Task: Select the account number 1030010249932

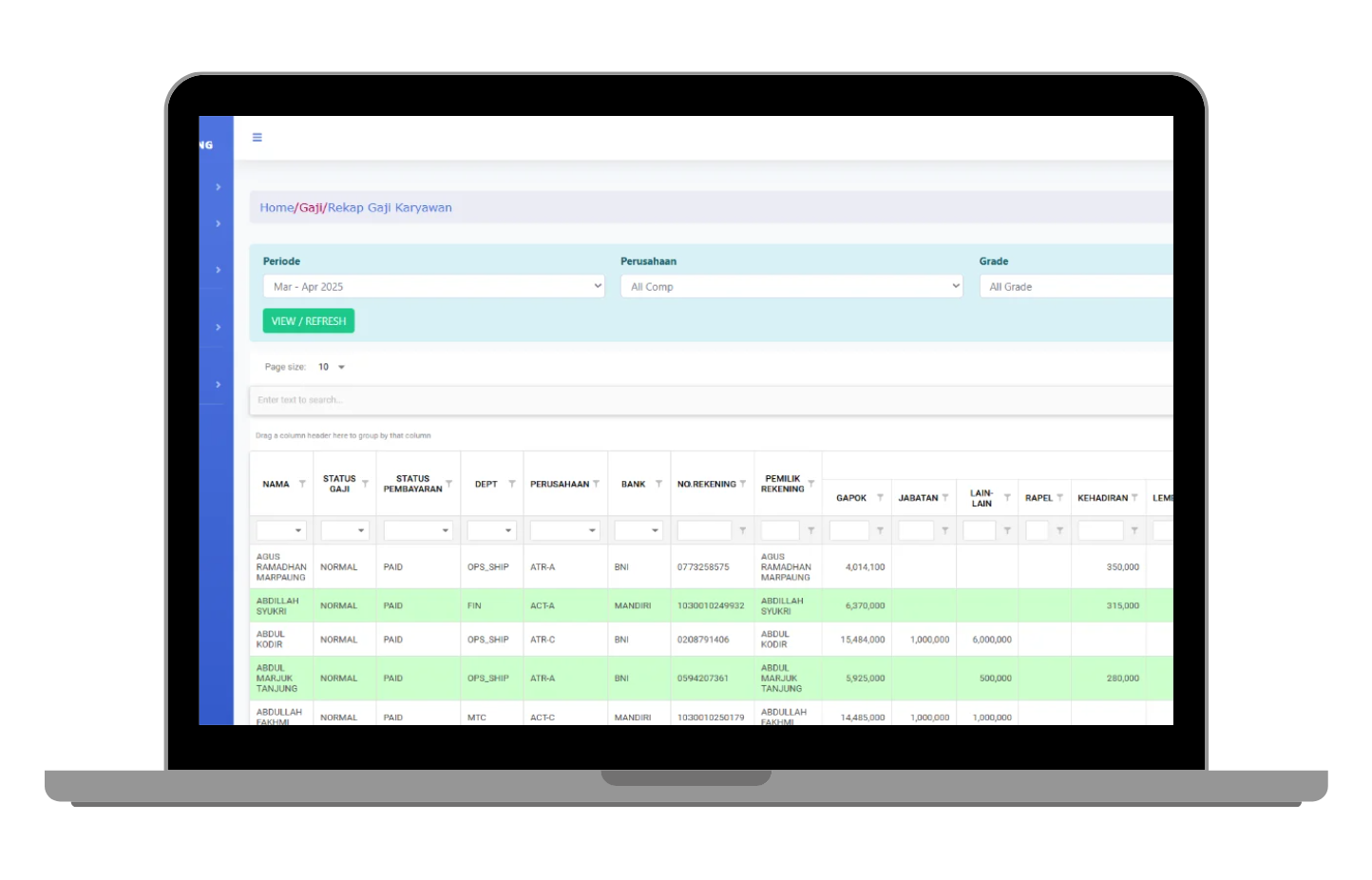Action: pos(711,605)
